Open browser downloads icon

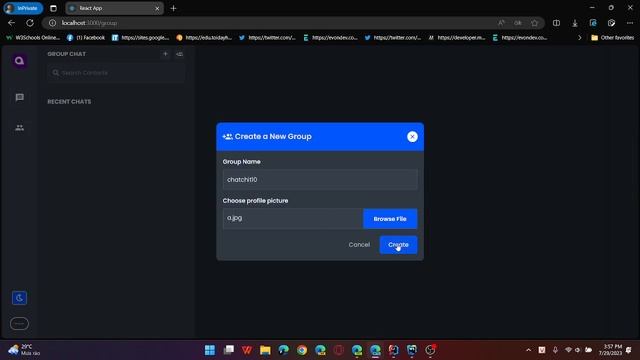(x=575, y=23)
